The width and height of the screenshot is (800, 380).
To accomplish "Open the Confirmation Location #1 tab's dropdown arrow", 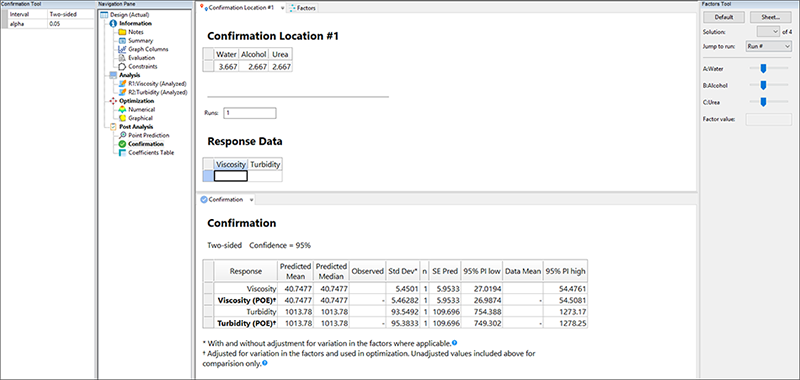I will point(283,8).
